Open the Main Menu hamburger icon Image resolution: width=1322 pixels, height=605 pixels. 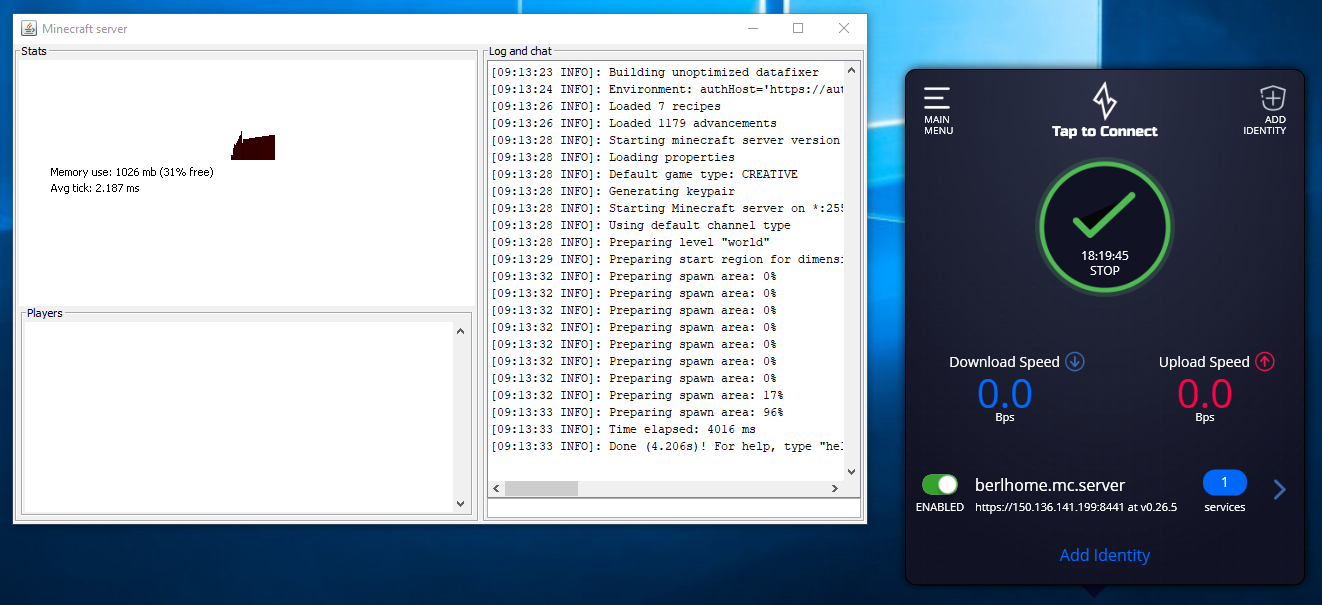(937, 99)
